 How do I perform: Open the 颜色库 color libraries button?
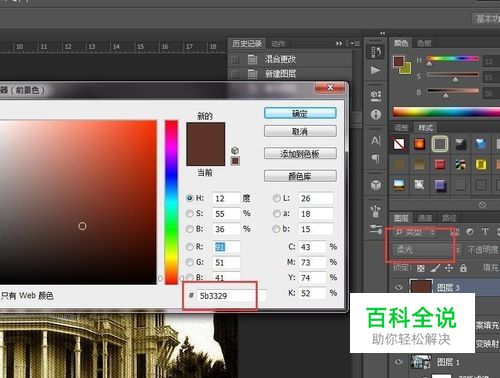click(300, 176)
